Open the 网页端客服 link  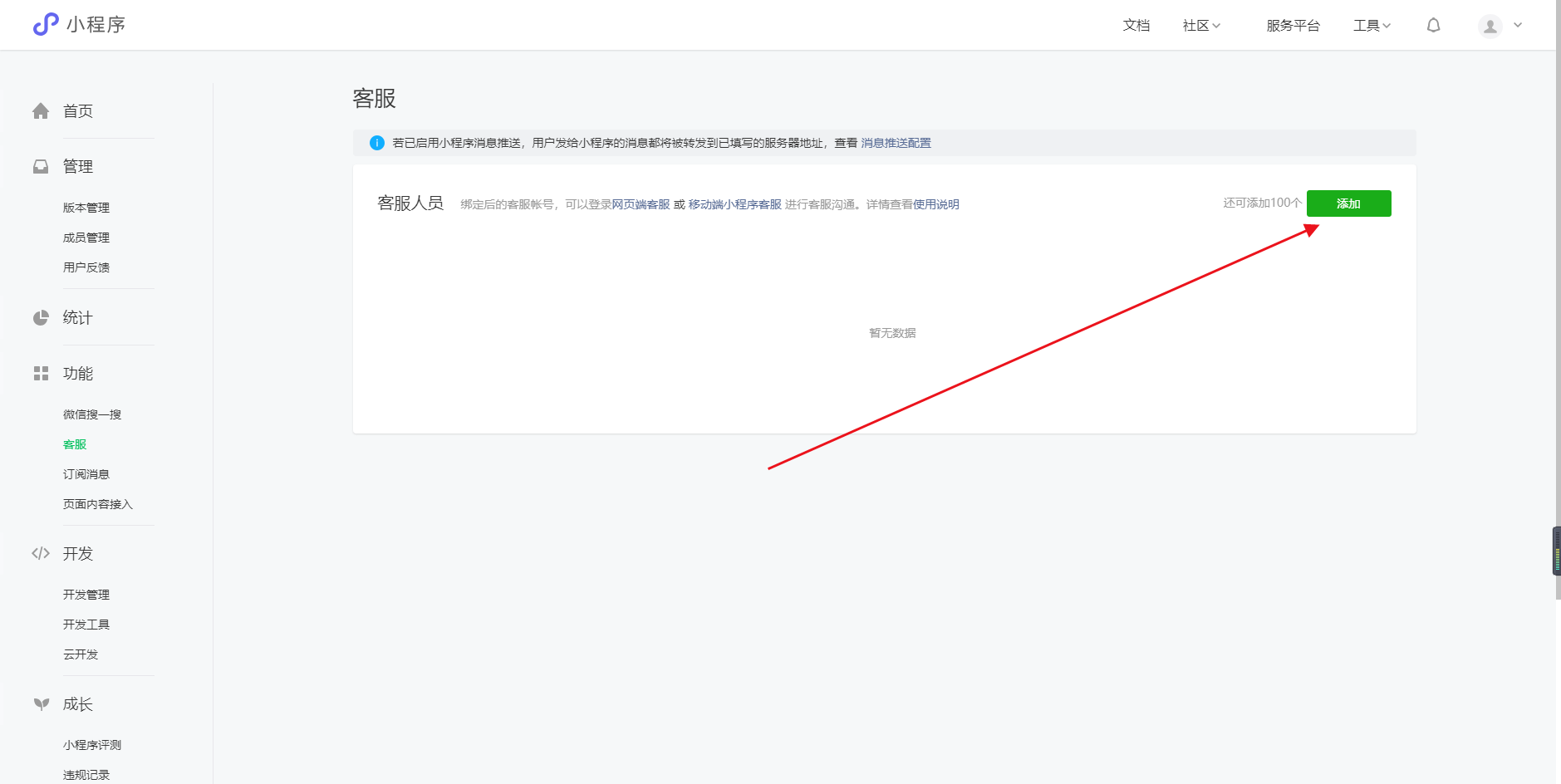coord(641,204)
